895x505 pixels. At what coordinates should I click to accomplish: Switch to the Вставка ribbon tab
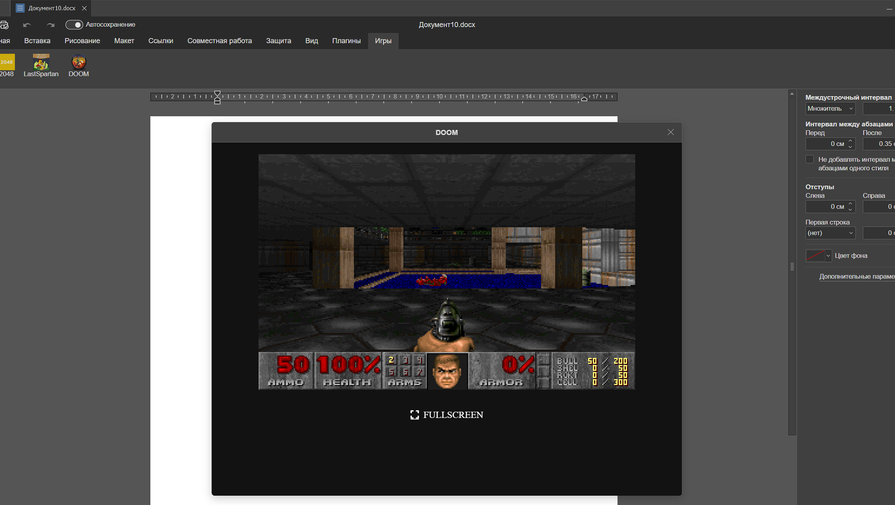[x=37, y=41]
